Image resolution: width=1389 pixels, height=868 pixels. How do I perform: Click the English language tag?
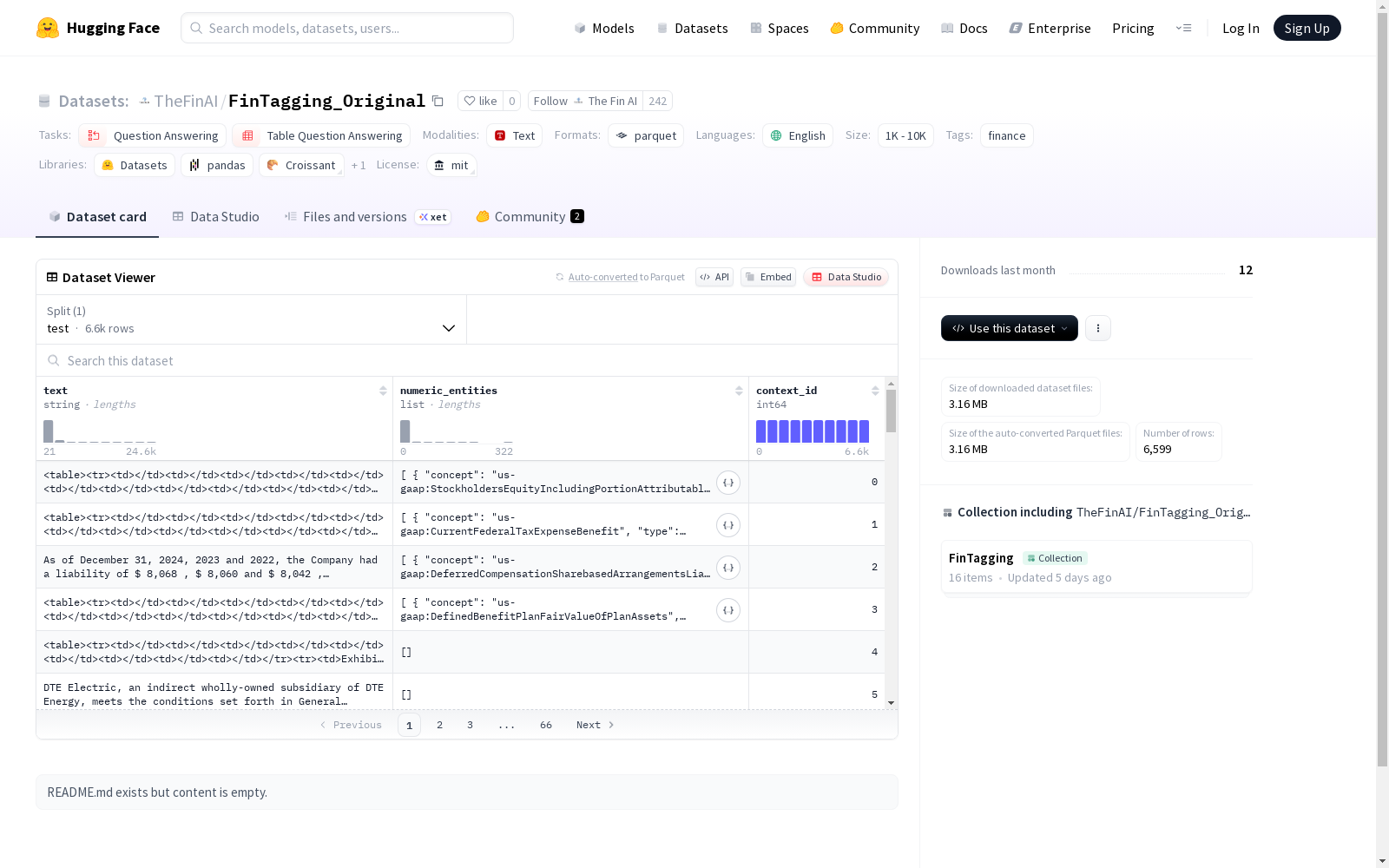[x=798, y=135]
